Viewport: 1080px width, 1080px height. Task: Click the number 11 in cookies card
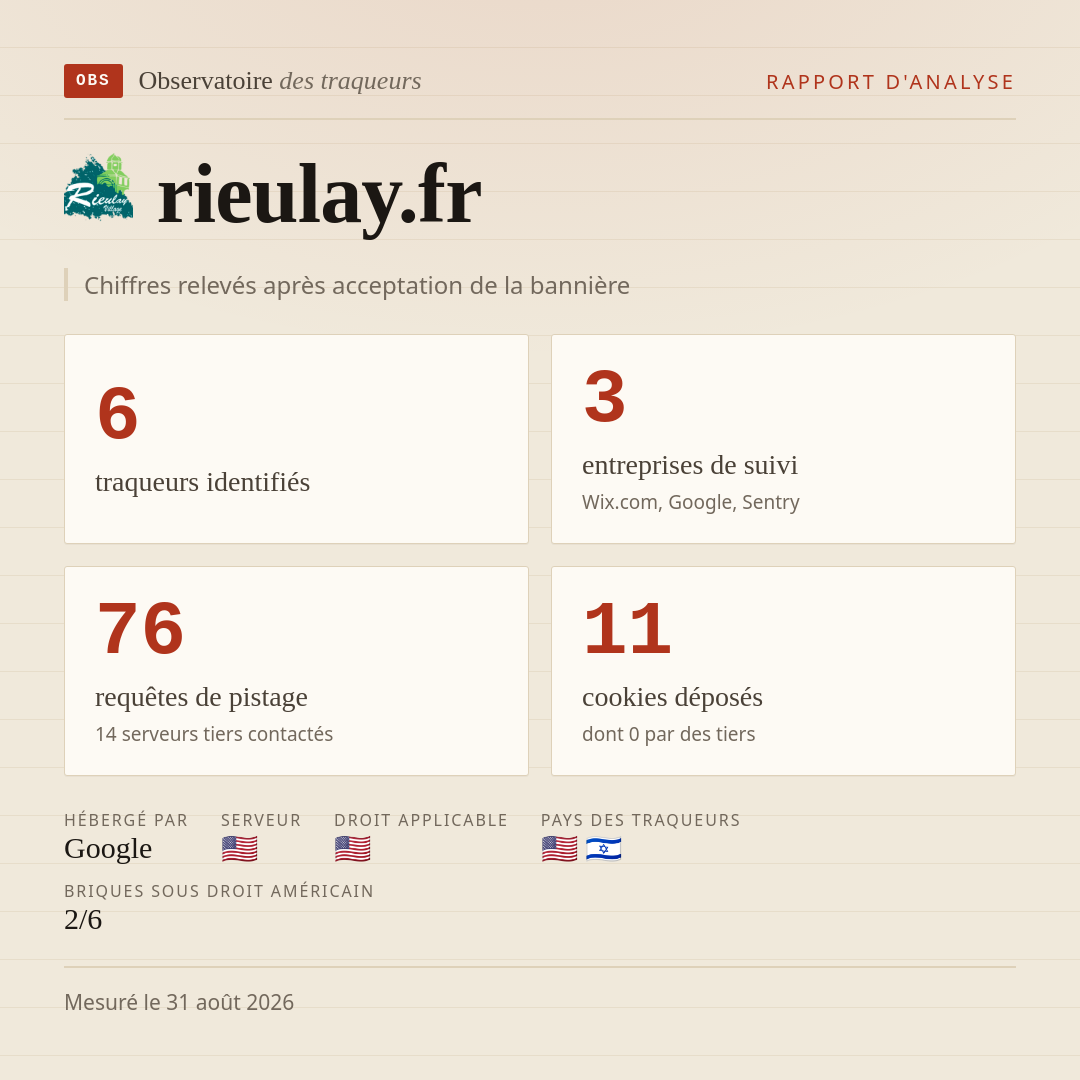click(x=627, y=628)
